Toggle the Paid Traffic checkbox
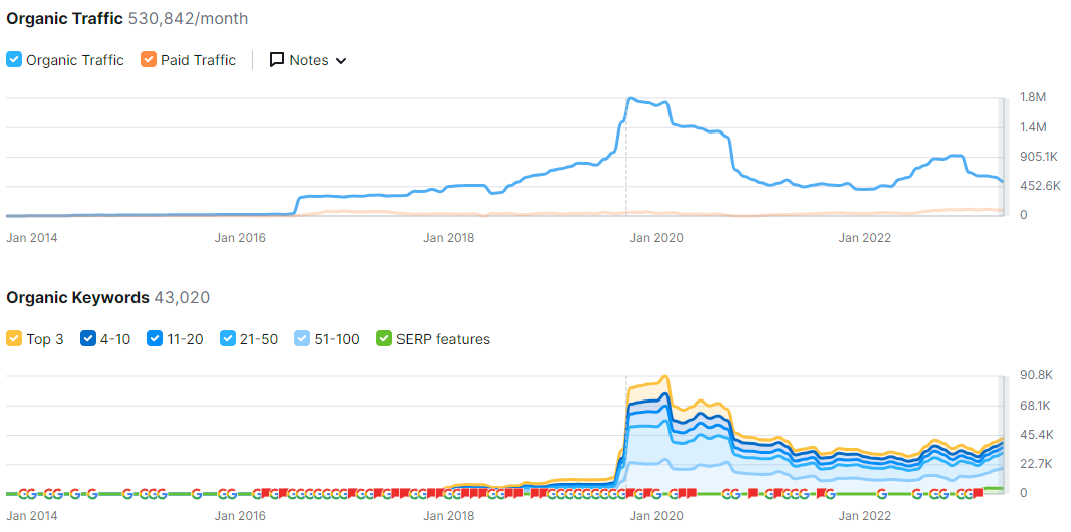 point(149,60)
